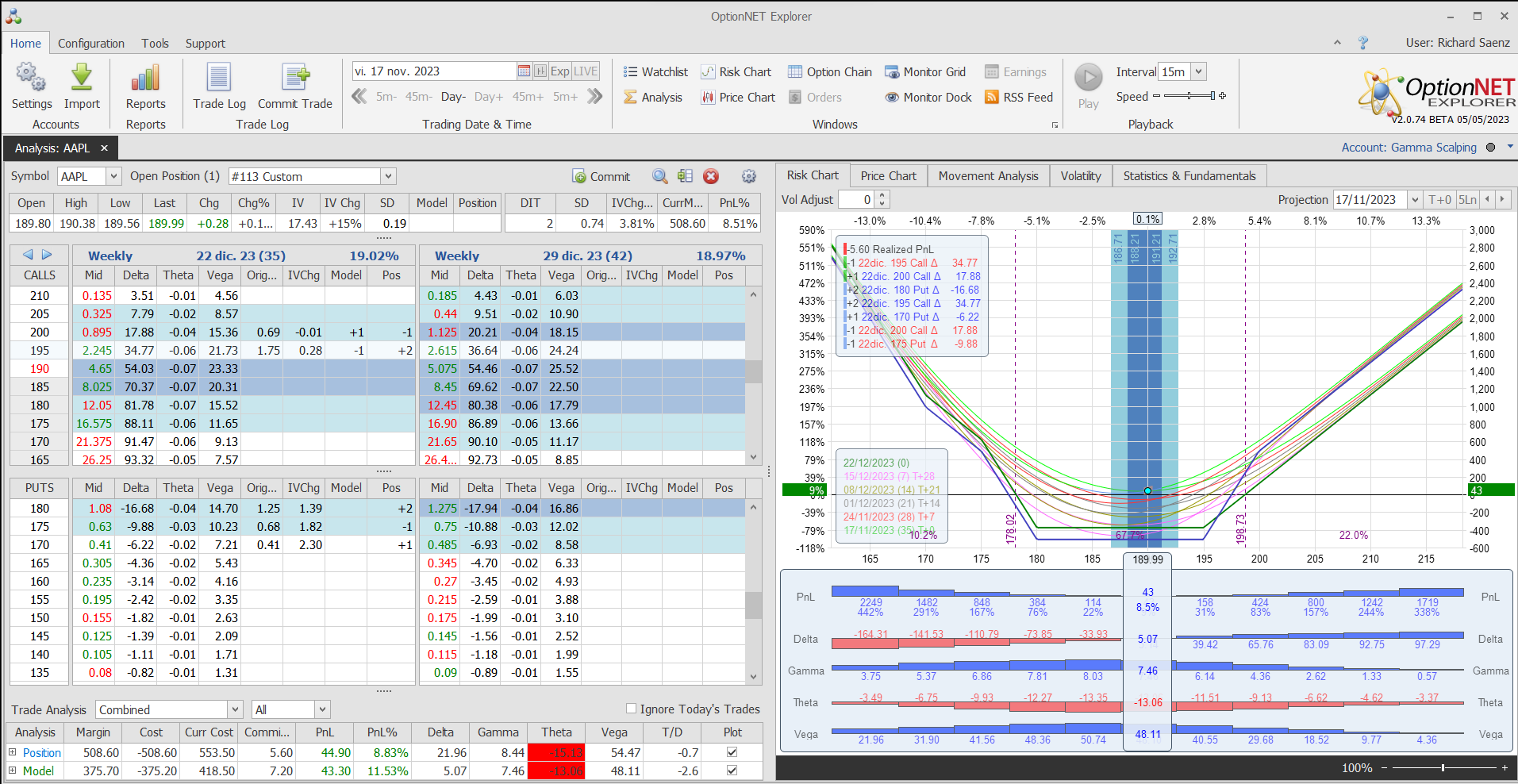Toggle the Exp button
This screenshot has height=784, width=1518.
(x=560, y=71)
